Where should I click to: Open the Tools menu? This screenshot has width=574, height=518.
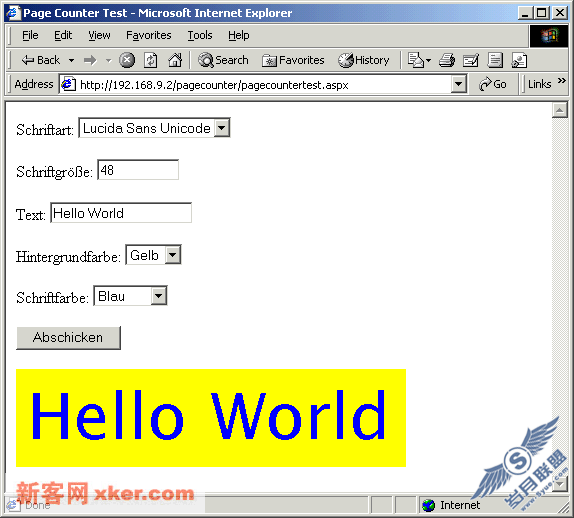[x=200, y=35]
